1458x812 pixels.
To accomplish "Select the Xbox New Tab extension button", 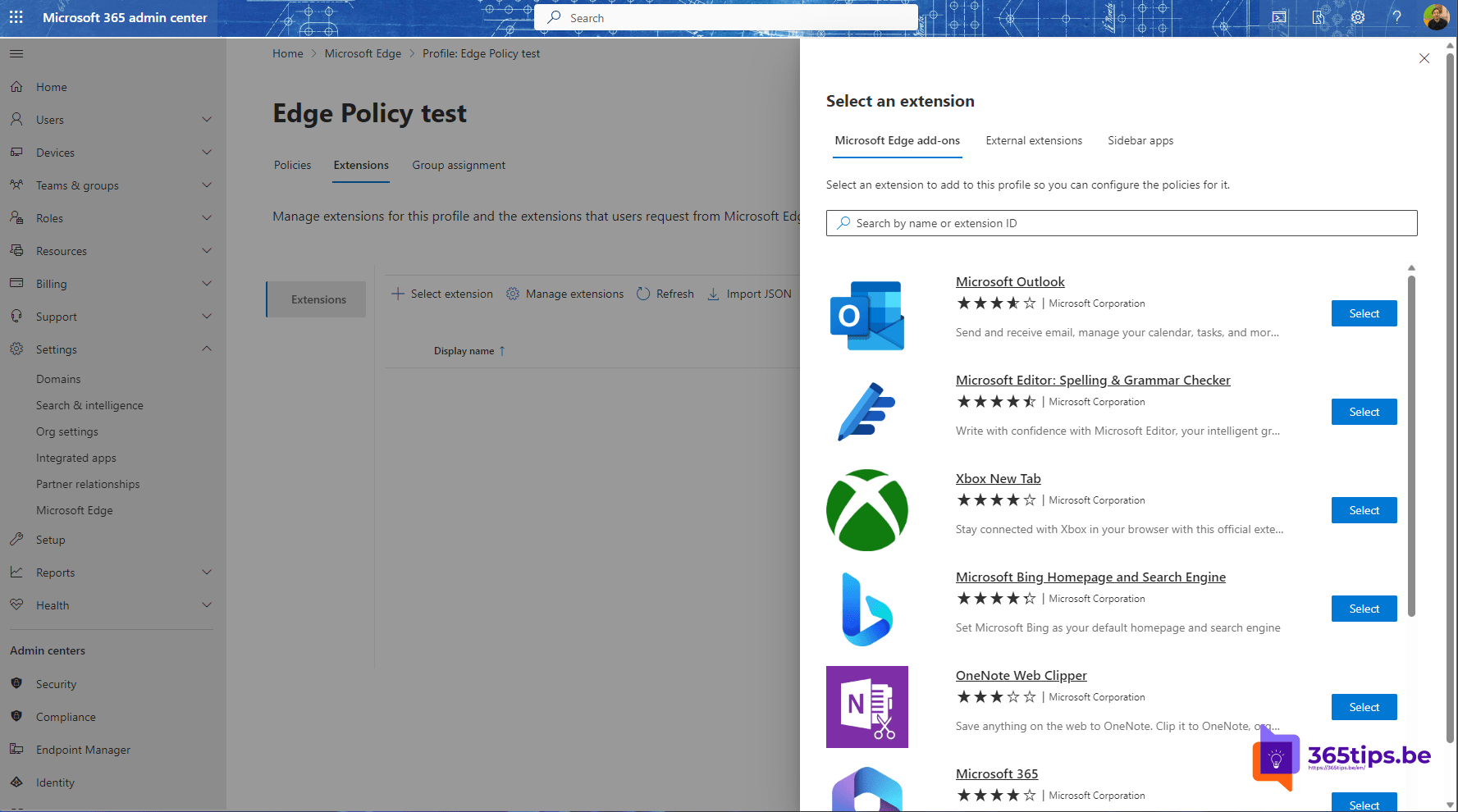I will (x=1364, y=510).
